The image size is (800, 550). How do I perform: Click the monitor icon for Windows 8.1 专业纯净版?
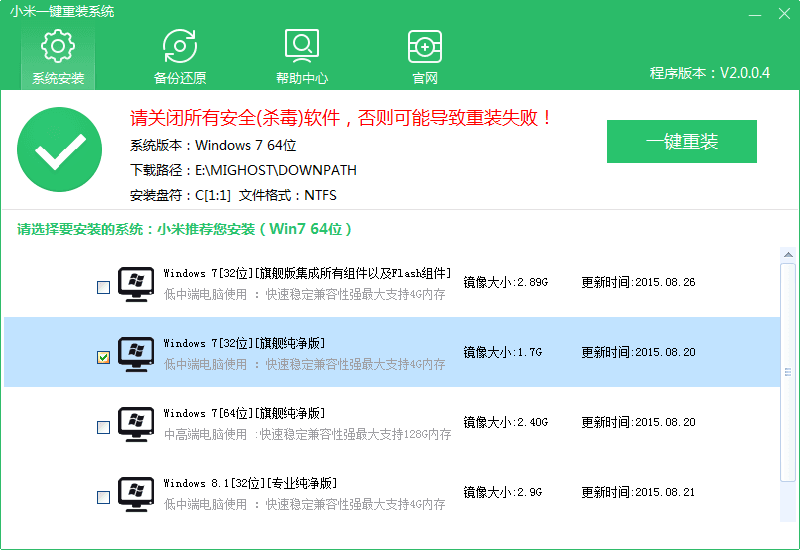pos(136,494)
